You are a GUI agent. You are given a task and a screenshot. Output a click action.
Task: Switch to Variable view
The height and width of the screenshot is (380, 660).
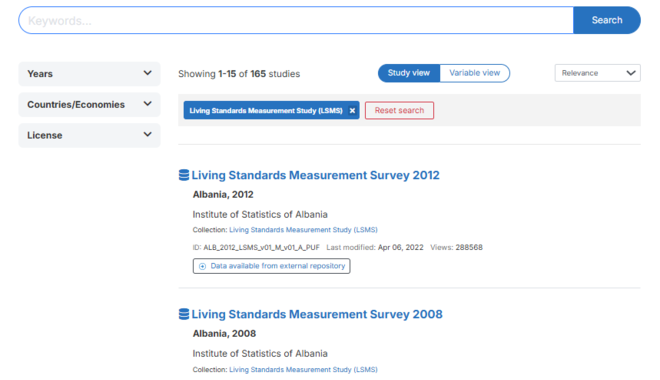(474, 73)
